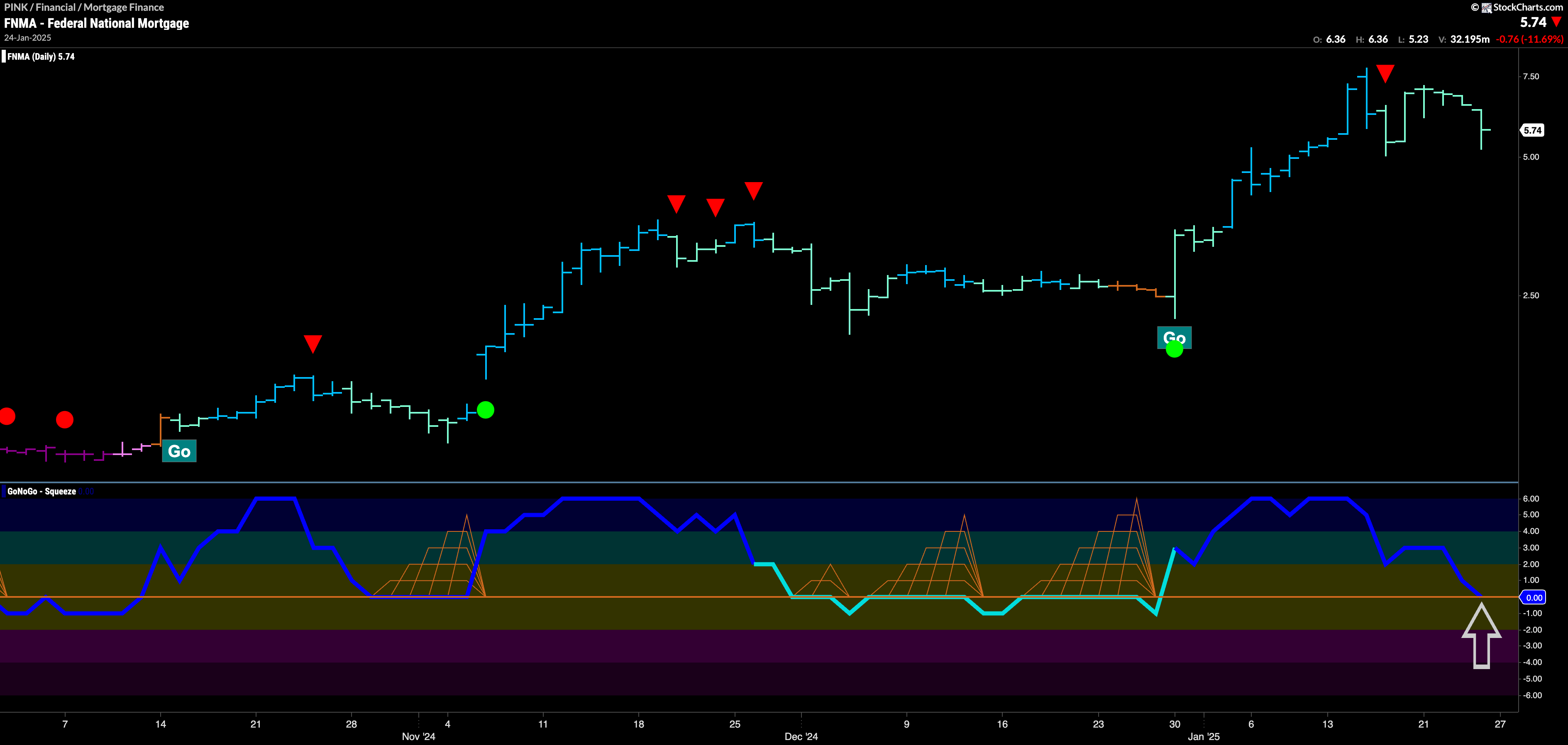This screenshot has width=1568, height=745.
Task: Click the current price tag 5.74 on the price axis
Action: [1532, 130]
